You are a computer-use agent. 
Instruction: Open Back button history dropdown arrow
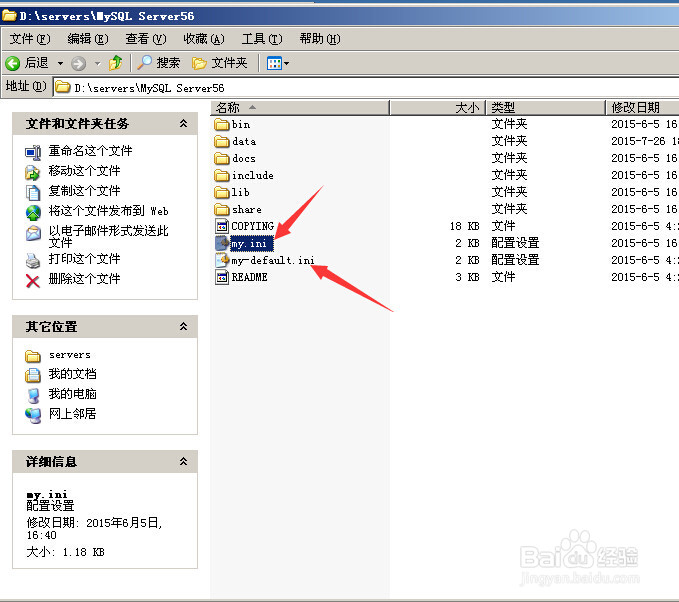click(61, 64)
